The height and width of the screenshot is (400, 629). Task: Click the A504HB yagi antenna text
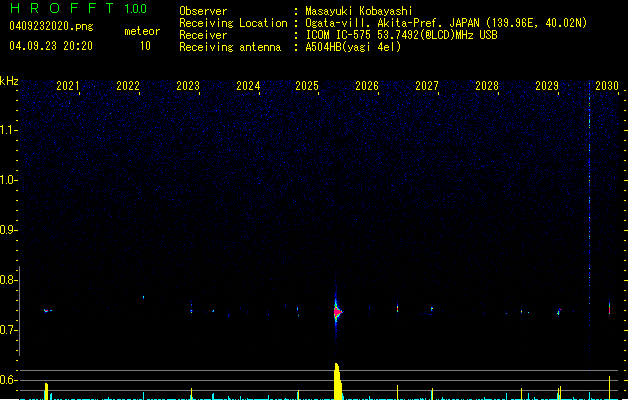click(x=353, y=47)
